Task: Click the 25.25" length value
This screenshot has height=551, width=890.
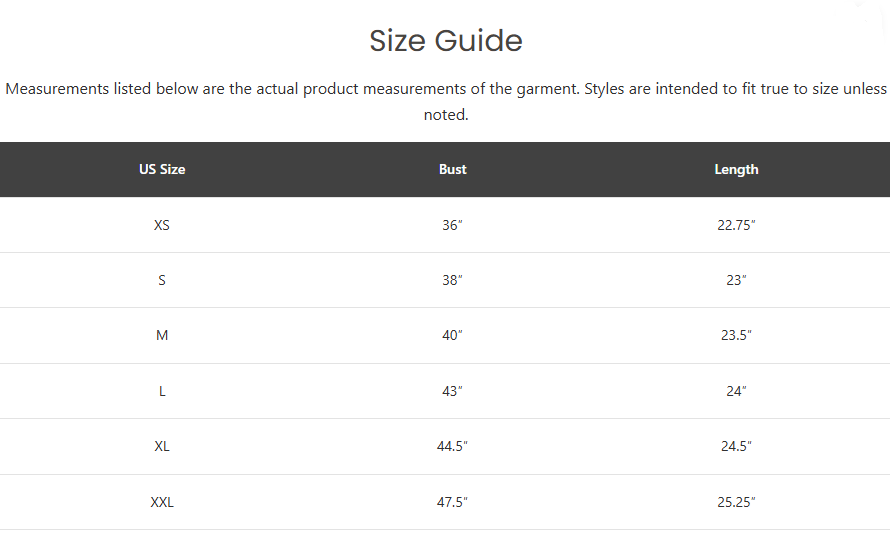Action: coord(736,502)
